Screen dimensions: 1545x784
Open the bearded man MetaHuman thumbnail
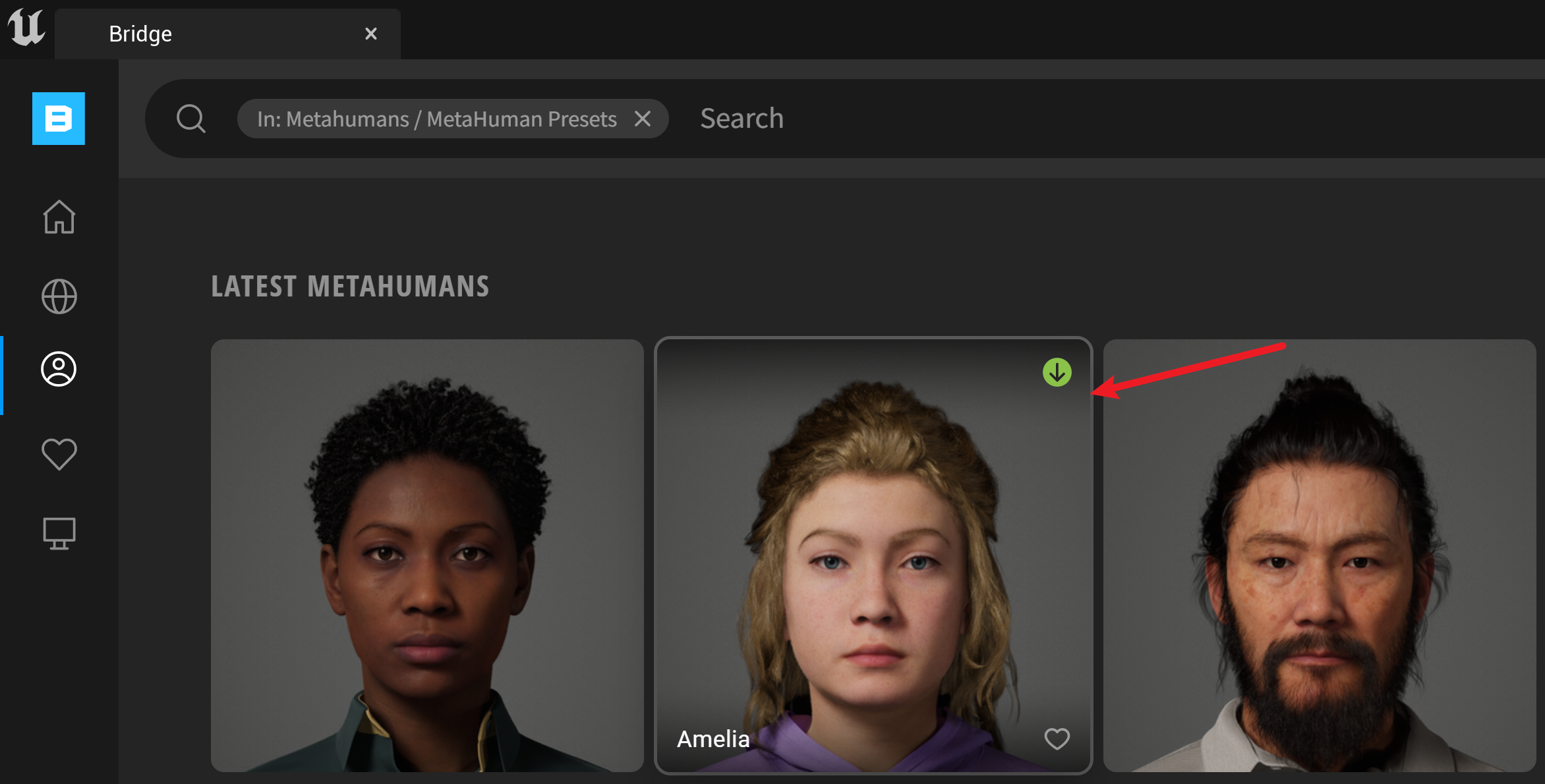[x=1320, y=555]
